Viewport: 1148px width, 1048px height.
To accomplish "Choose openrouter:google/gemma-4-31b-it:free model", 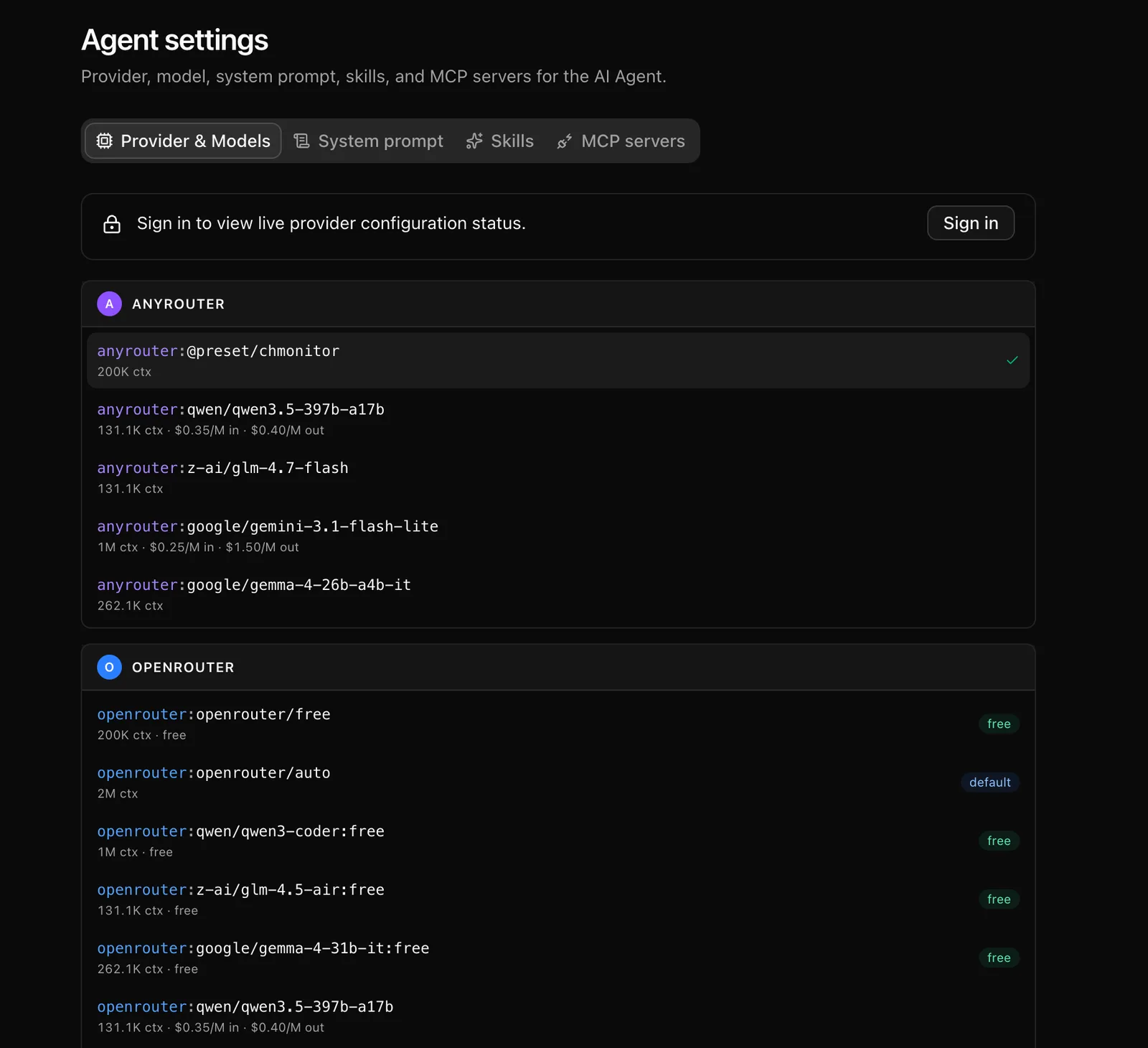I will pos(558,958).
